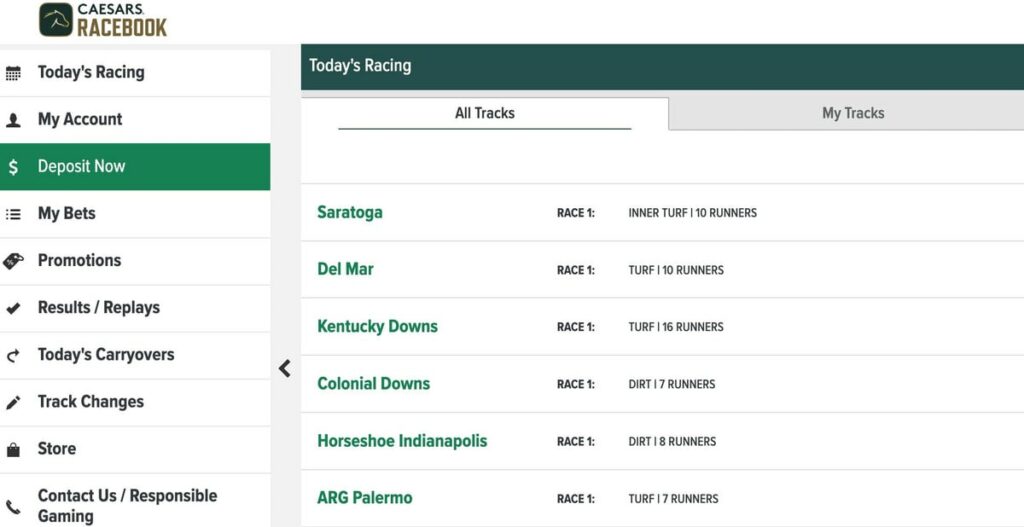Image resolution: width=1024 pixels, height=527 pixels.
Task: Click the checkmark icon for Results / Replays
Action: pos(13,308)
